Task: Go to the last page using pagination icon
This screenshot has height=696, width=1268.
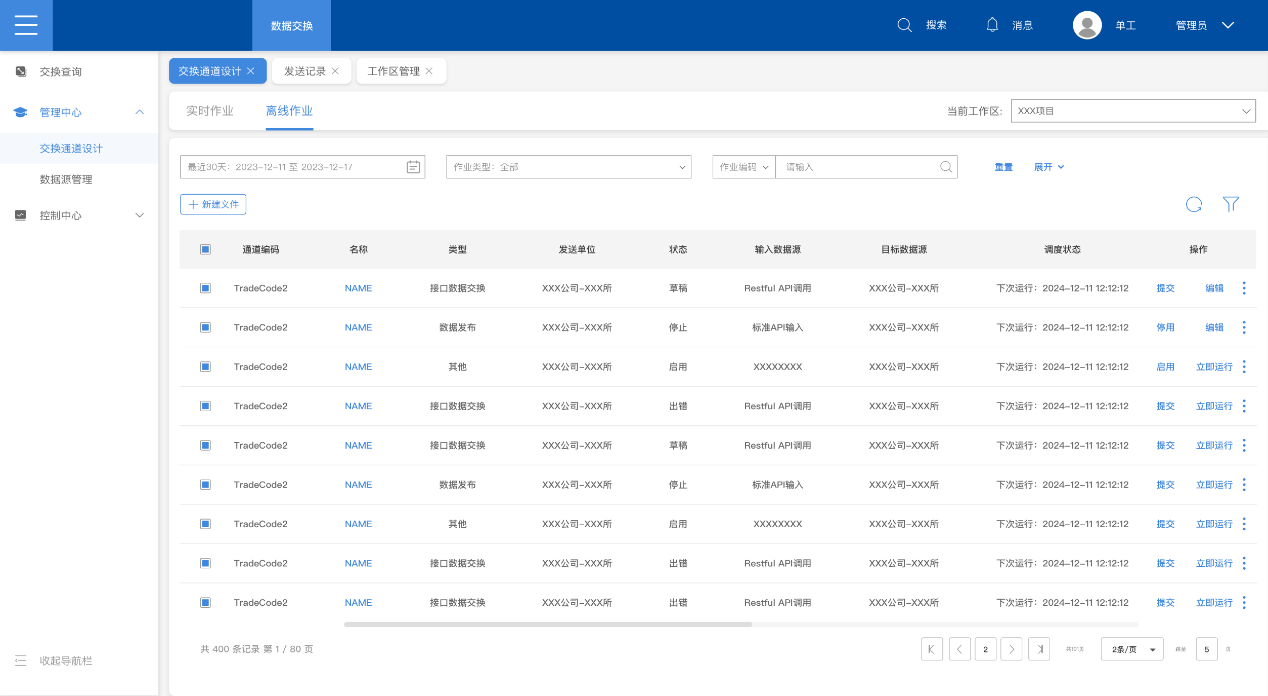Action: [1039, 649]
